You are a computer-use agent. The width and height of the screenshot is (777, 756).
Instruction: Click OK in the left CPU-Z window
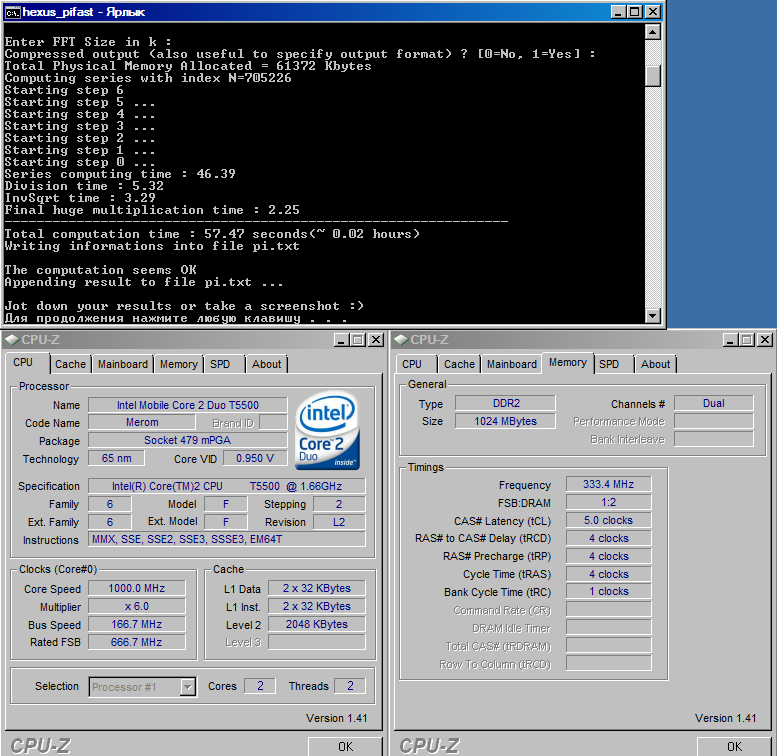click(345, 747)
